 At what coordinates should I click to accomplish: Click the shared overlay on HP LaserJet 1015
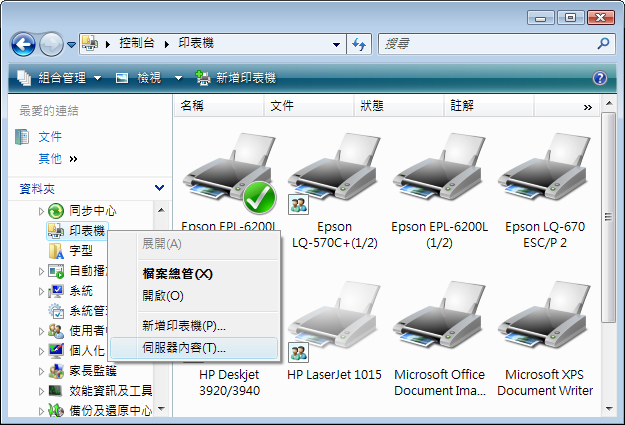(x=299, y=352)
